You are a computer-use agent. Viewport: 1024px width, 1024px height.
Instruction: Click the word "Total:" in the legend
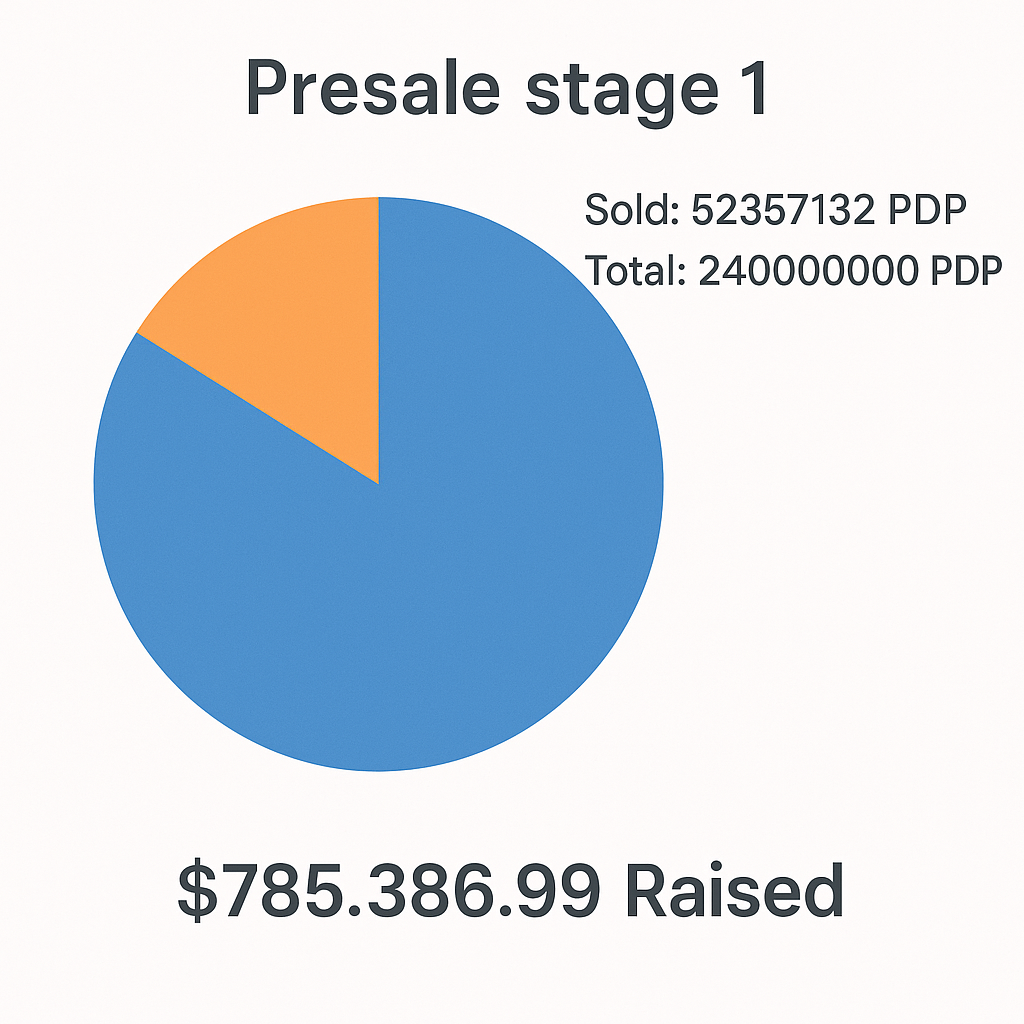(x=634, y=271)
